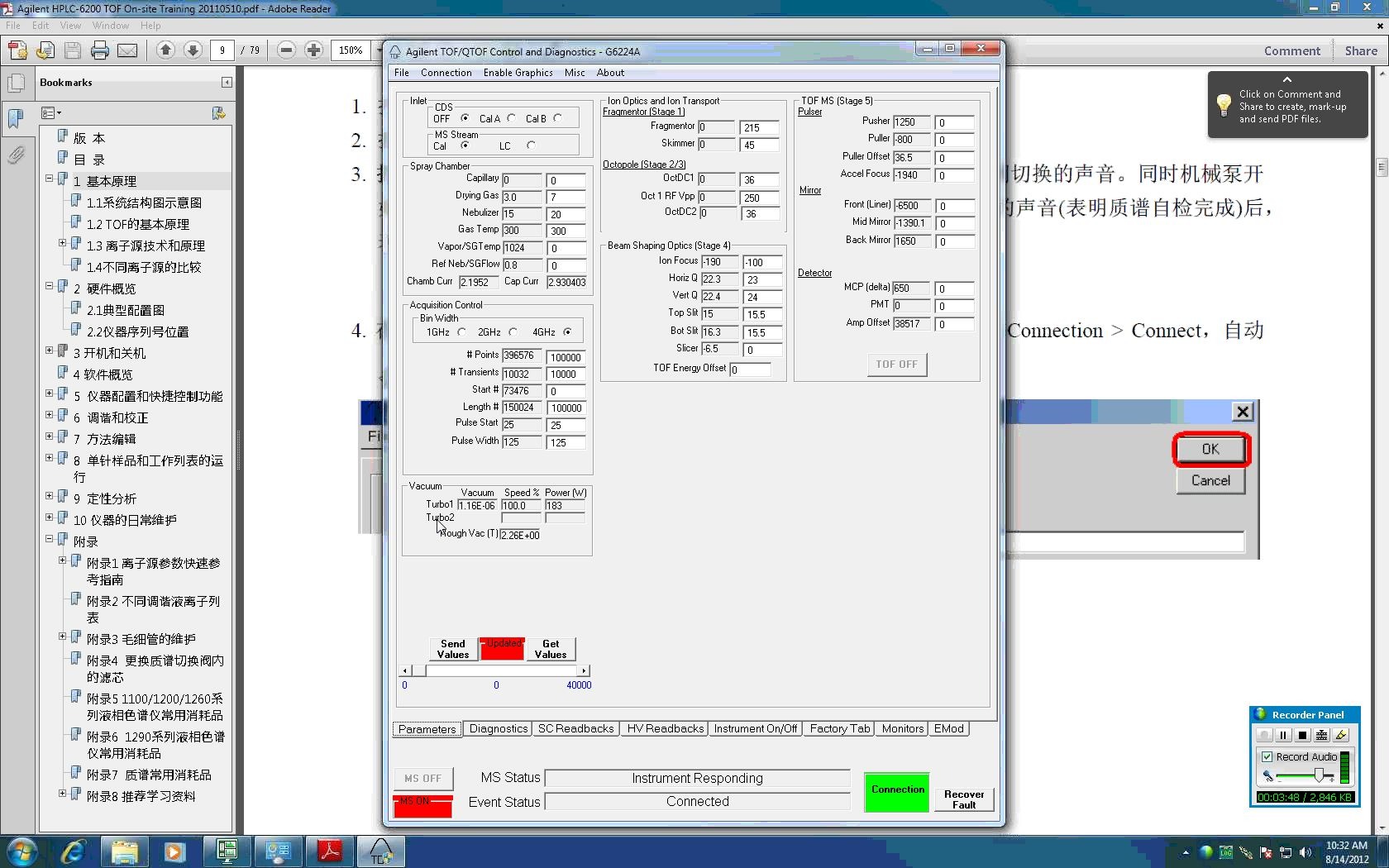The width and height of the screenshot is (1389, 868).
Task: Open the Connection menu in TOF Diagnostics
Action: 446,73
